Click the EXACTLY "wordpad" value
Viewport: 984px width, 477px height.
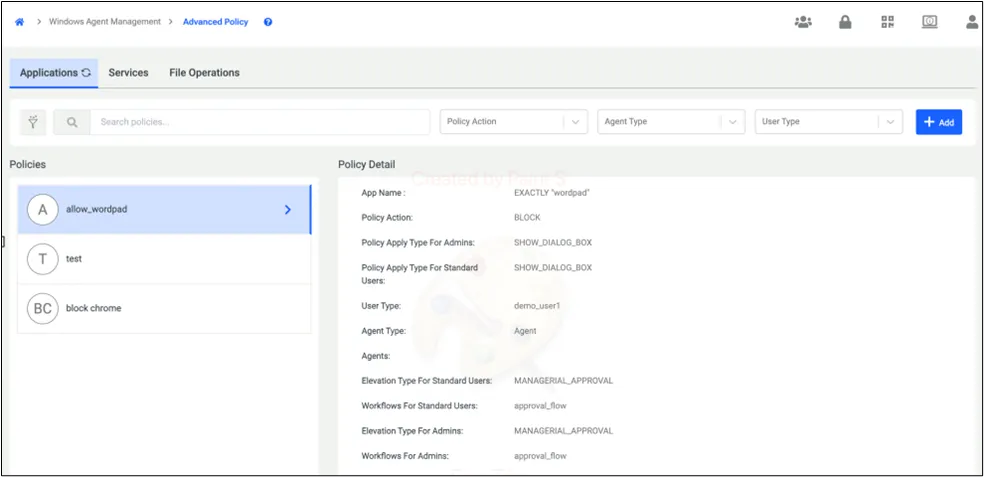552,193
